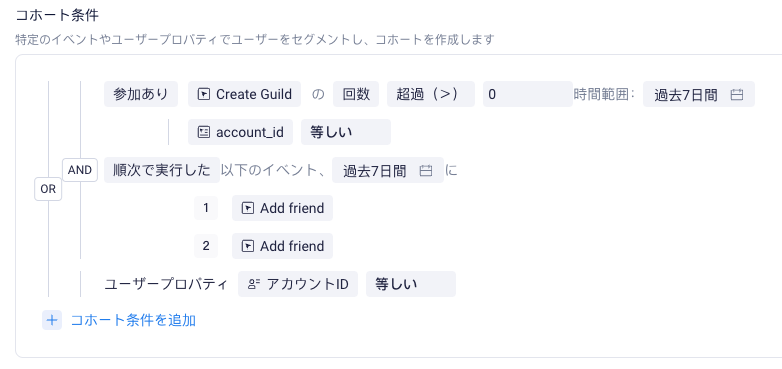782x369 pixels.
Task: Toggle the AND logic operator
Action: click(x=80, y=170)
